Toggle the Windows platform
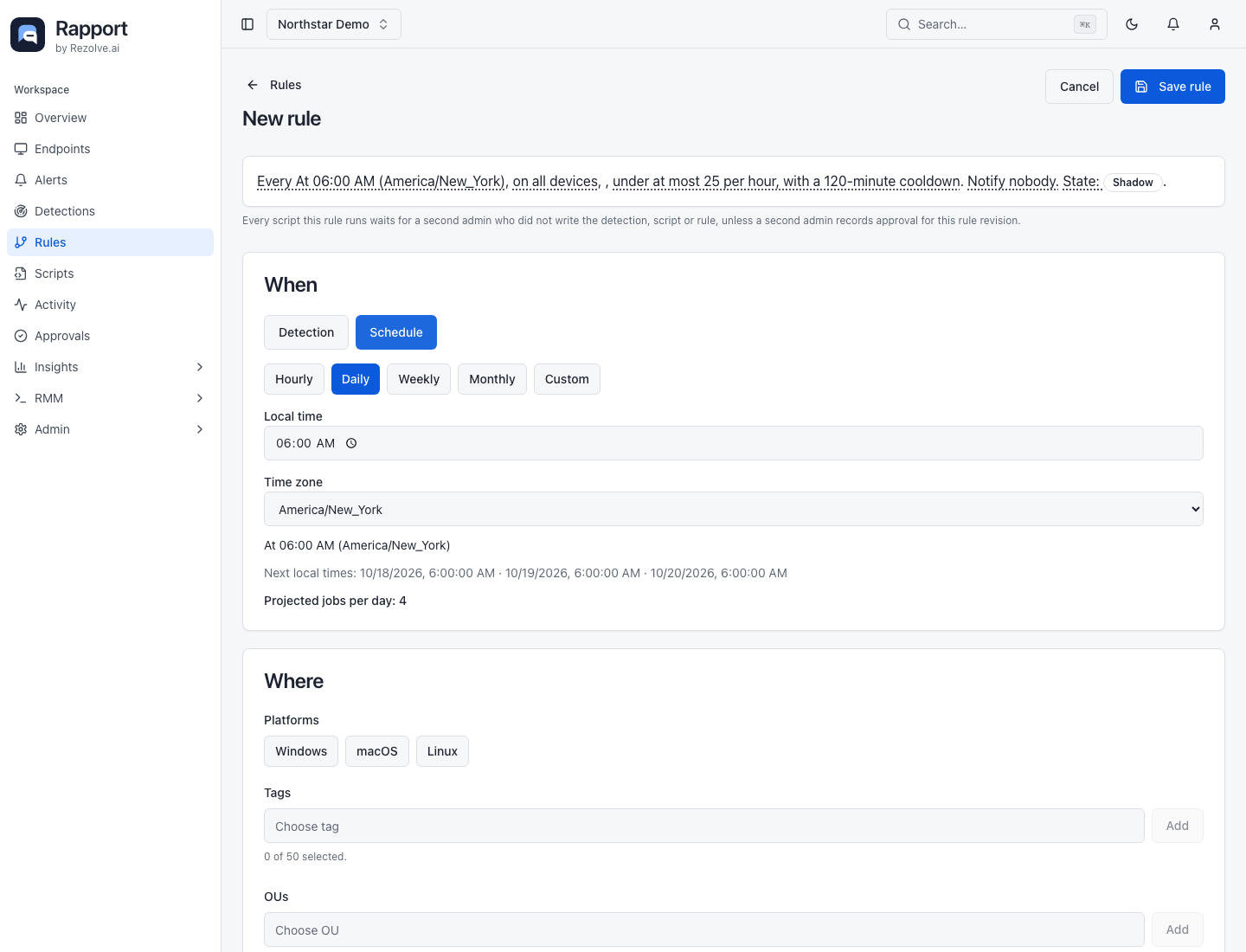 [301, 751]
